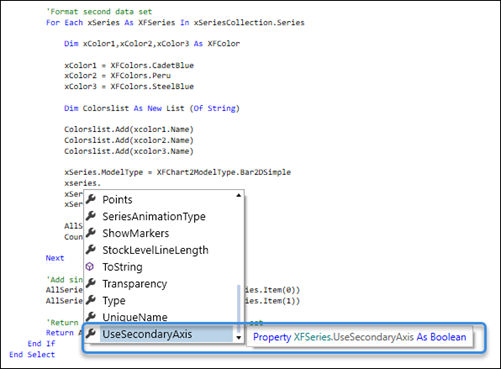Click the wrench icon beside Points
Screen dimensions: 501x369
coord(91,199)
